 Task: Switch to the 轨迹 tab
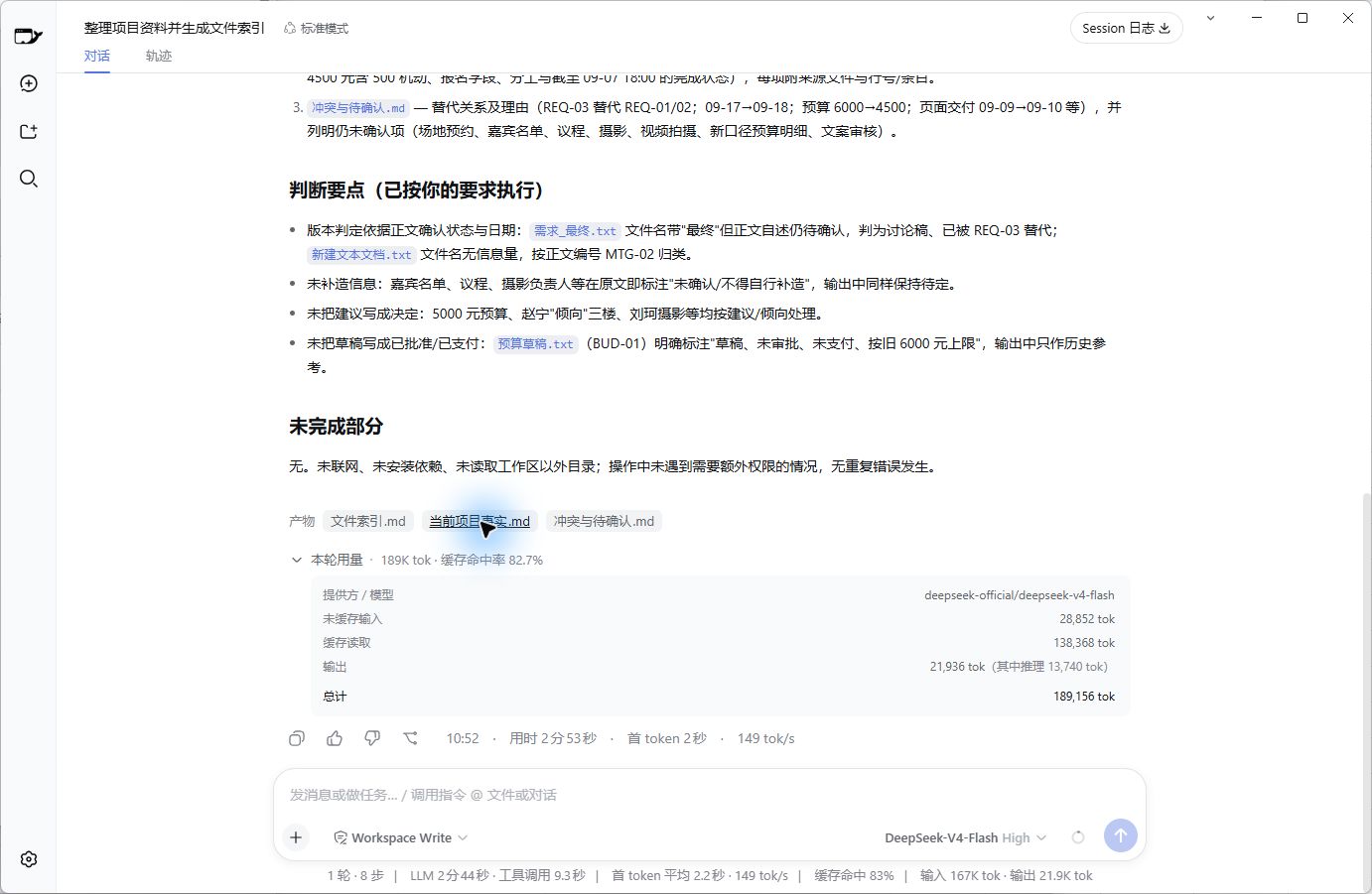159,56
